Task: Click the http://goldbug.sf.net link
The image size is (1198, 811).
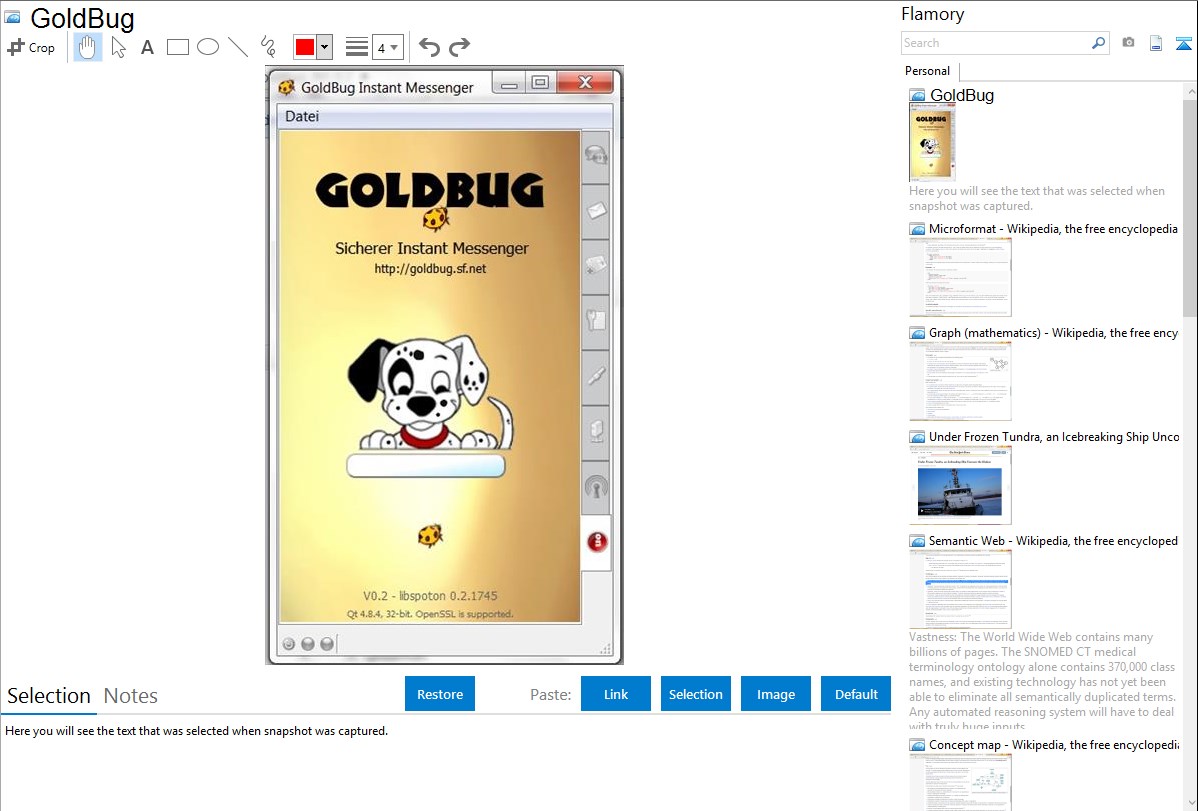Action: tap(430, 268)
